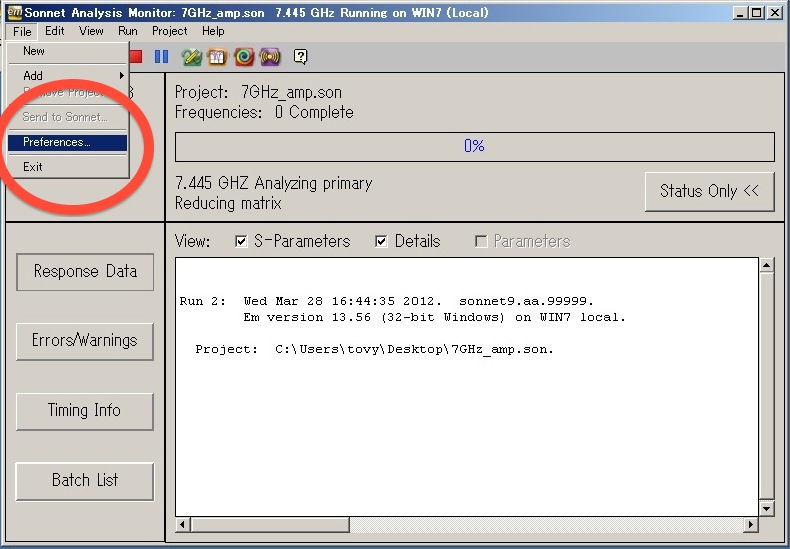Open the Run menu

[x=127, y=31]
